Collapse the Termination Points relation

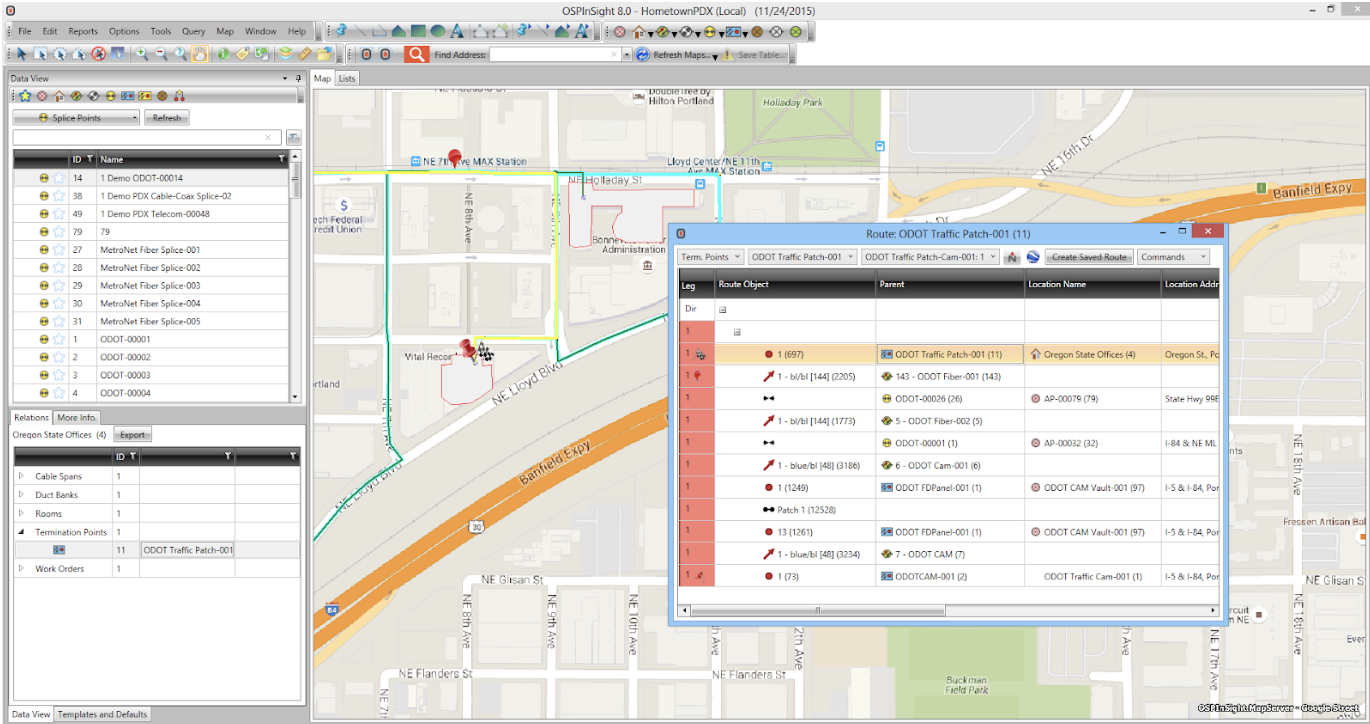point(21,532)
